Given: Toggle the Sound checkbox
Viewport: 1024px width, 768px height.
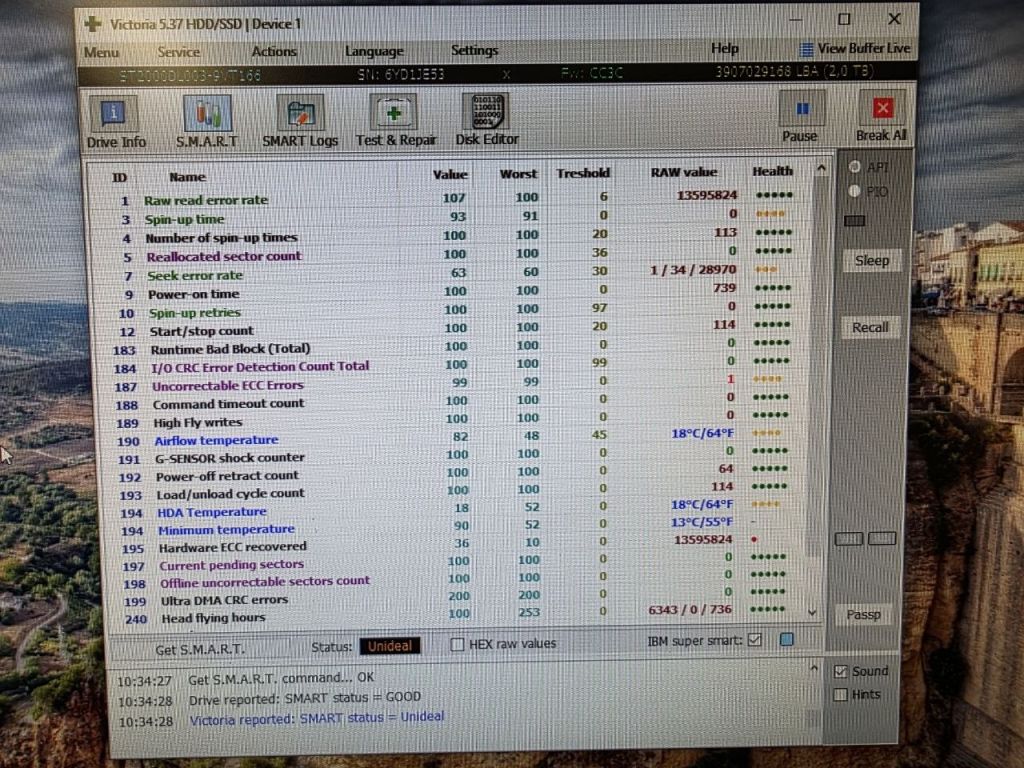Looking at the screenshot, I should pyautogui.click(x=840, y=671).
